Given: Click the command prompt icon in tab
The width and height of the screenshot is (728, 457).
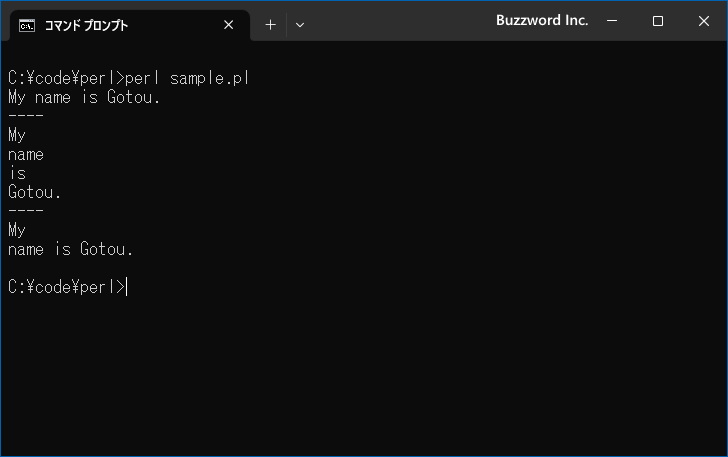Looking at the screenshot, I should tap(26, 26).
